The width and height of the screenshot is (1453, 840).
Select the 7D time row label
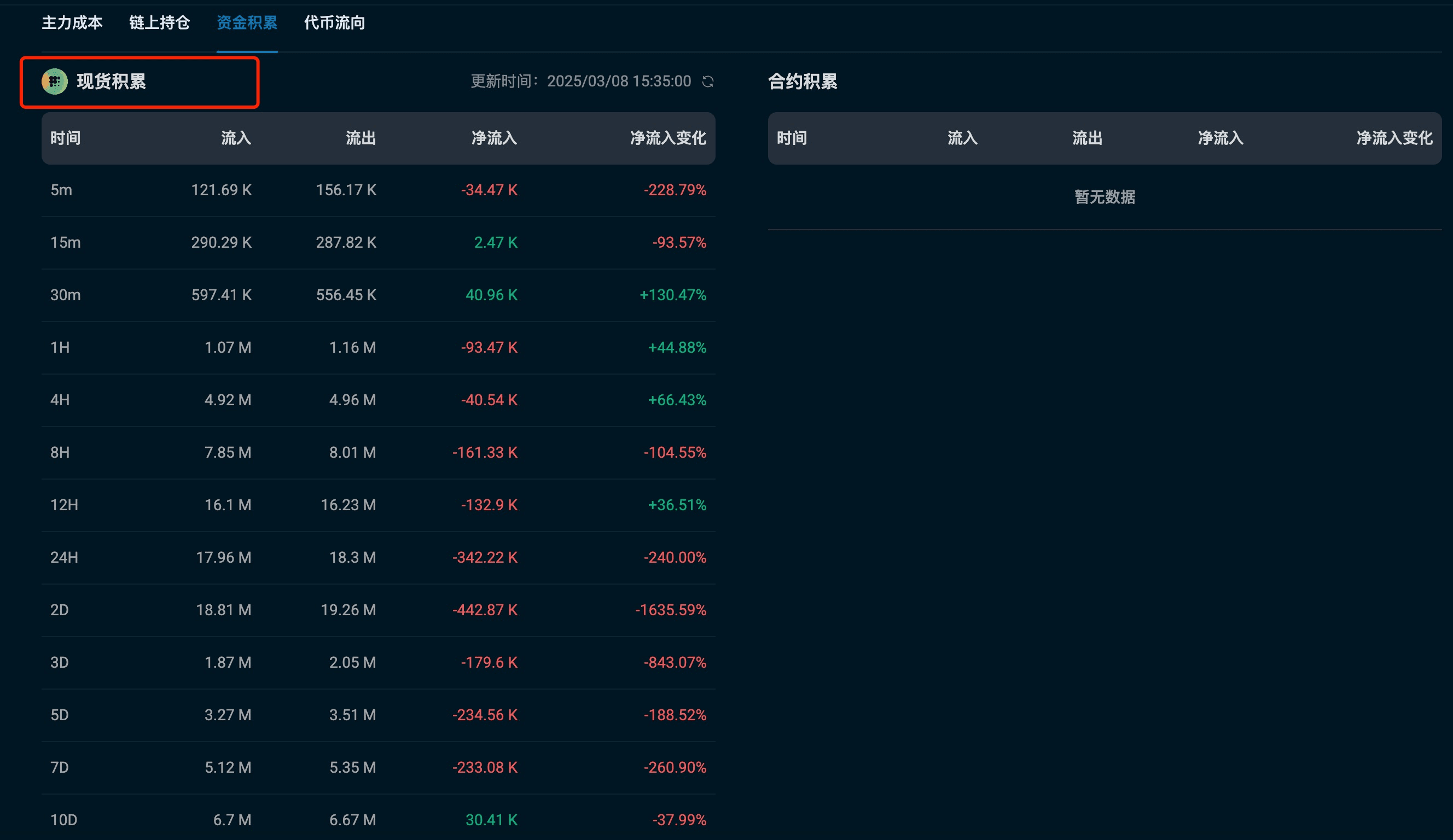tap(60, 767)
